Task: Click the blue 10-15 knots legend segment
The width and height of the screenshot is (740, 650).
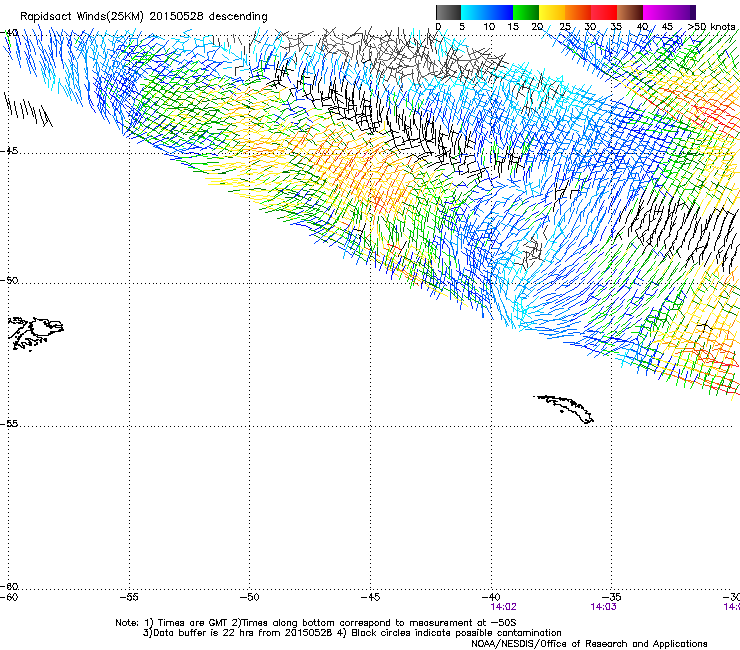Action: click(500, 12)
